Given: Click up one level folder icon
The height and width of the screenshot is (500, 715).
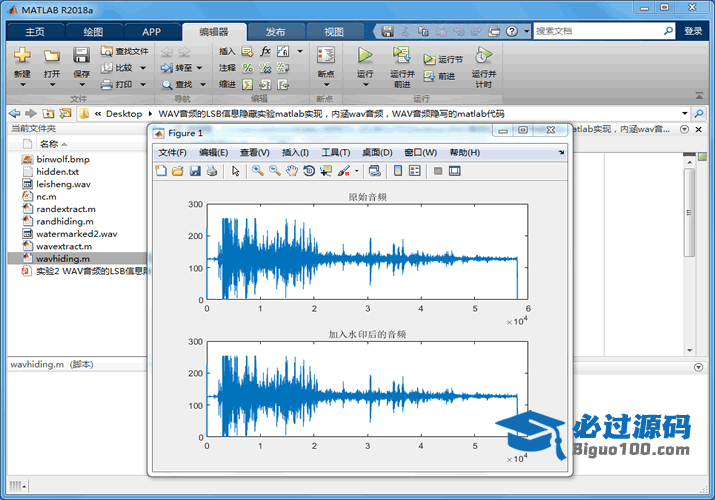Looking at the screenshot, I should coord(48,113).
